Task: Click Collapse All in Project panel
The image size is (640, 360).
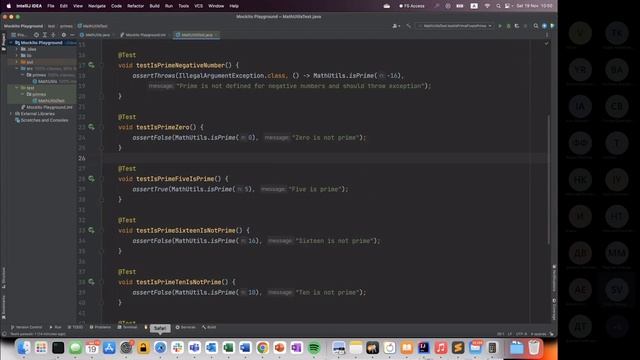Action: pos(53,35)
